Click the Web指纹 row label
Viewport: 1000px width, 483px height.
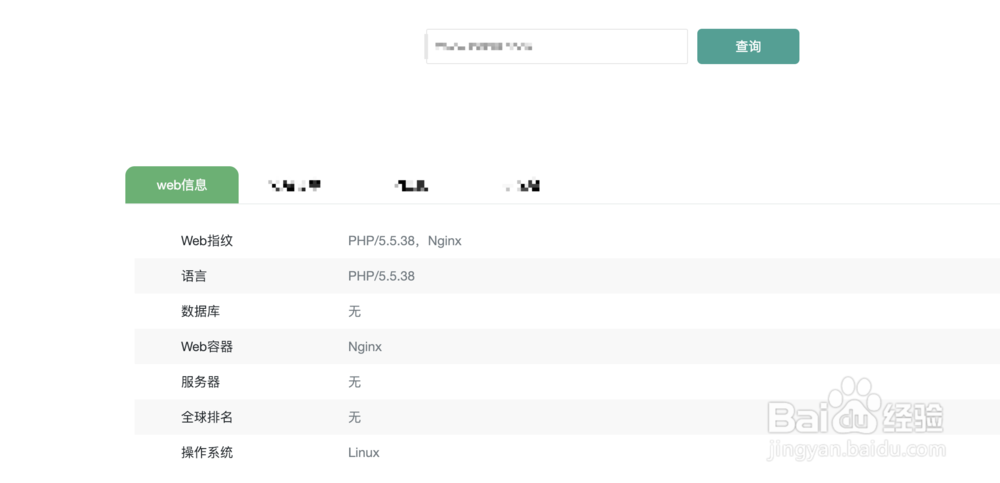coord(207,241)
